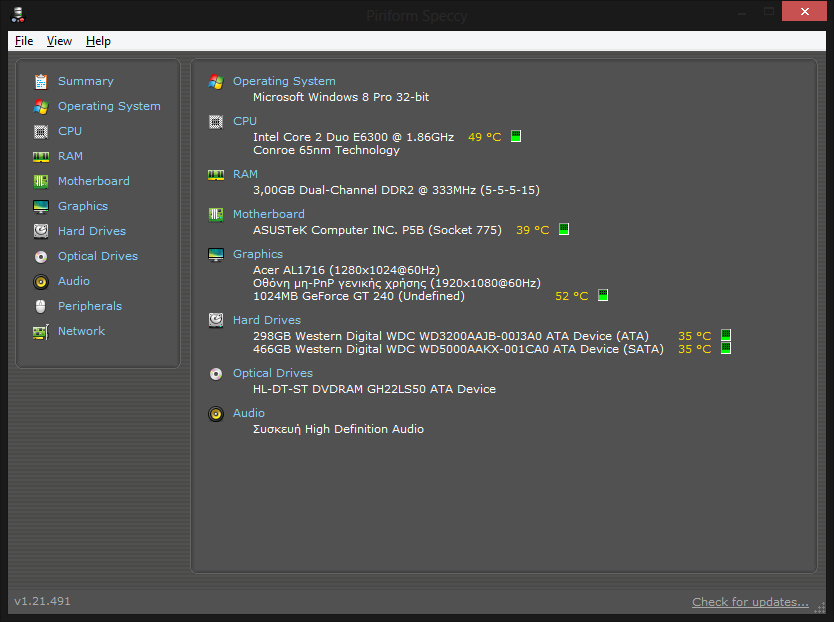Click the Check for updates link
This screenshot has width=834, height=622.
[750, 602]
